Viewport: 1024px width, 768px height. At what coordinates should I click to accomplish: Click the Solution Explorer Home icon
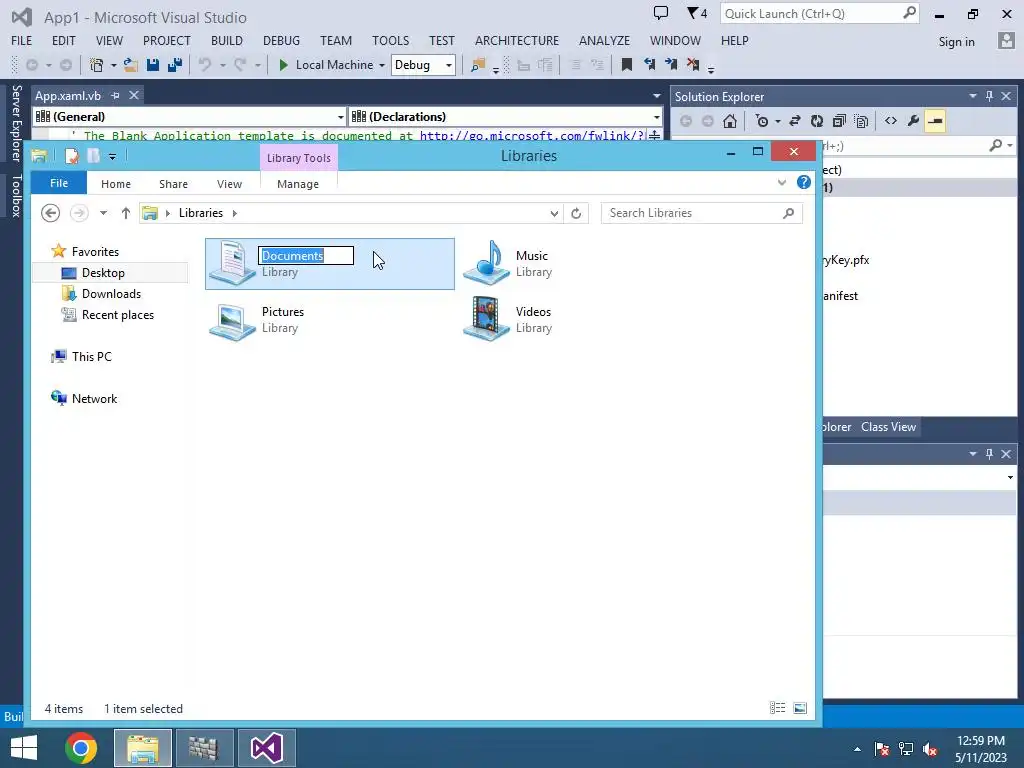click(x=730, y=121)
